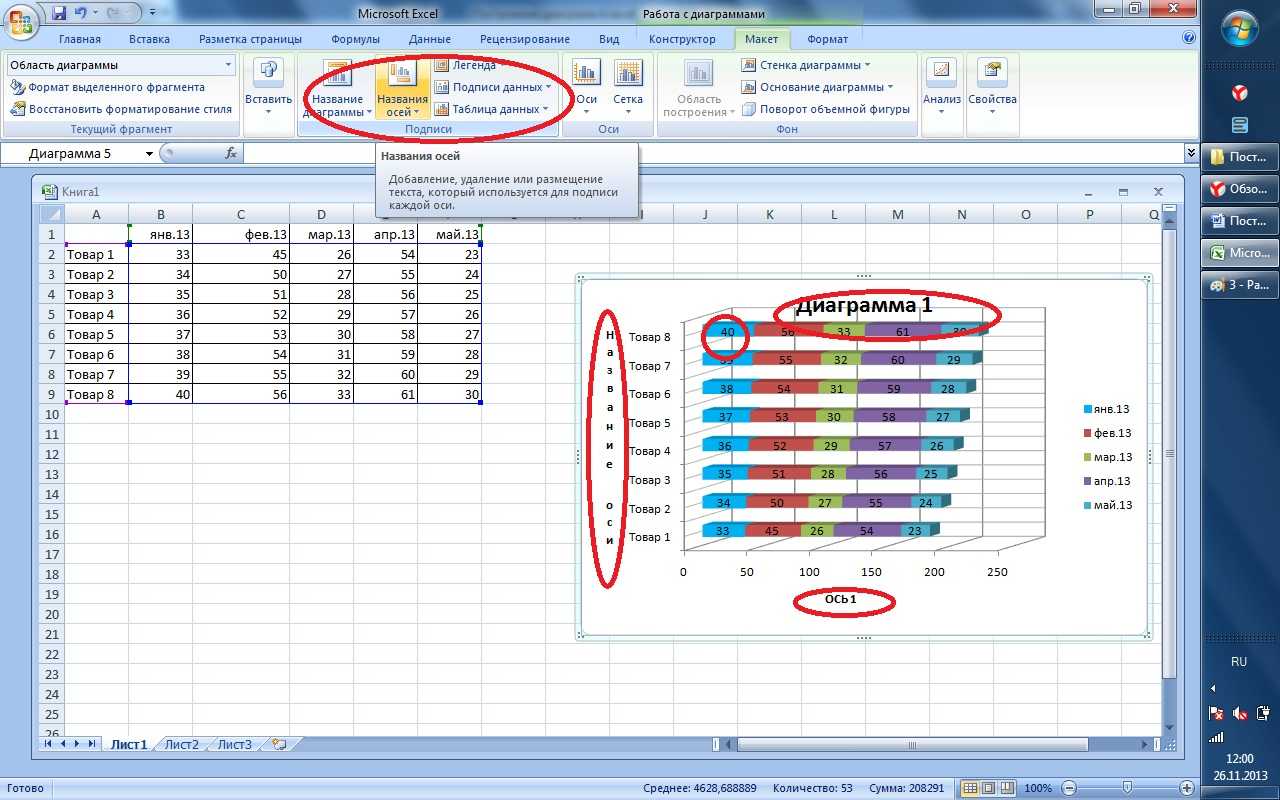Image resolution: width=1280 pixels, height=800 pixels.
Task: Switch to Normal view in status bar
Action: [x=970, y=788]
